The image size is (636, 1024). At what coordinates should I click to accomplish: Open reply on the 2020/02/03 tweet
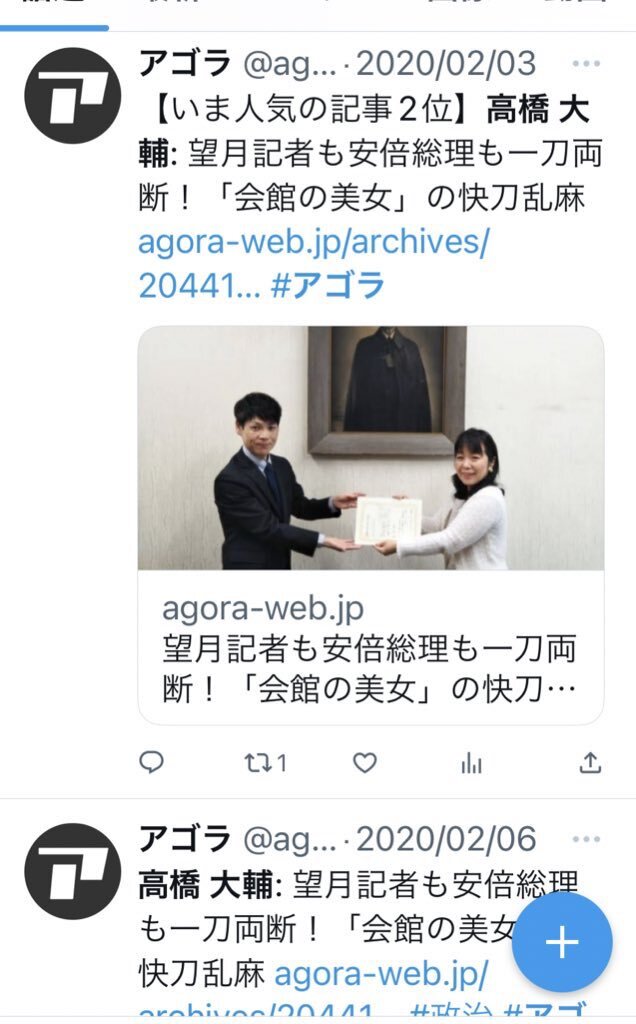[x=151, y=761]
